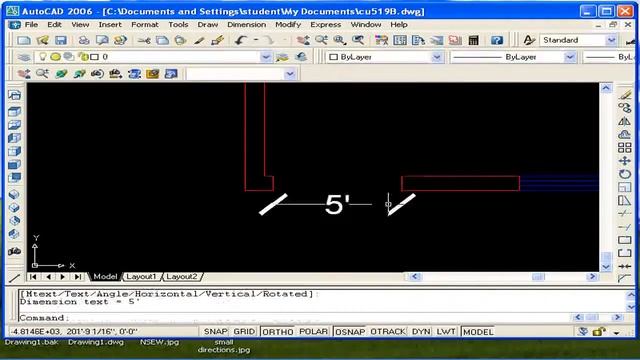Viewport: 640px width, 360px height.
Task: Toggle ORTHO mode in status bar
Action: pyautogui.click(x=278, y=331)
